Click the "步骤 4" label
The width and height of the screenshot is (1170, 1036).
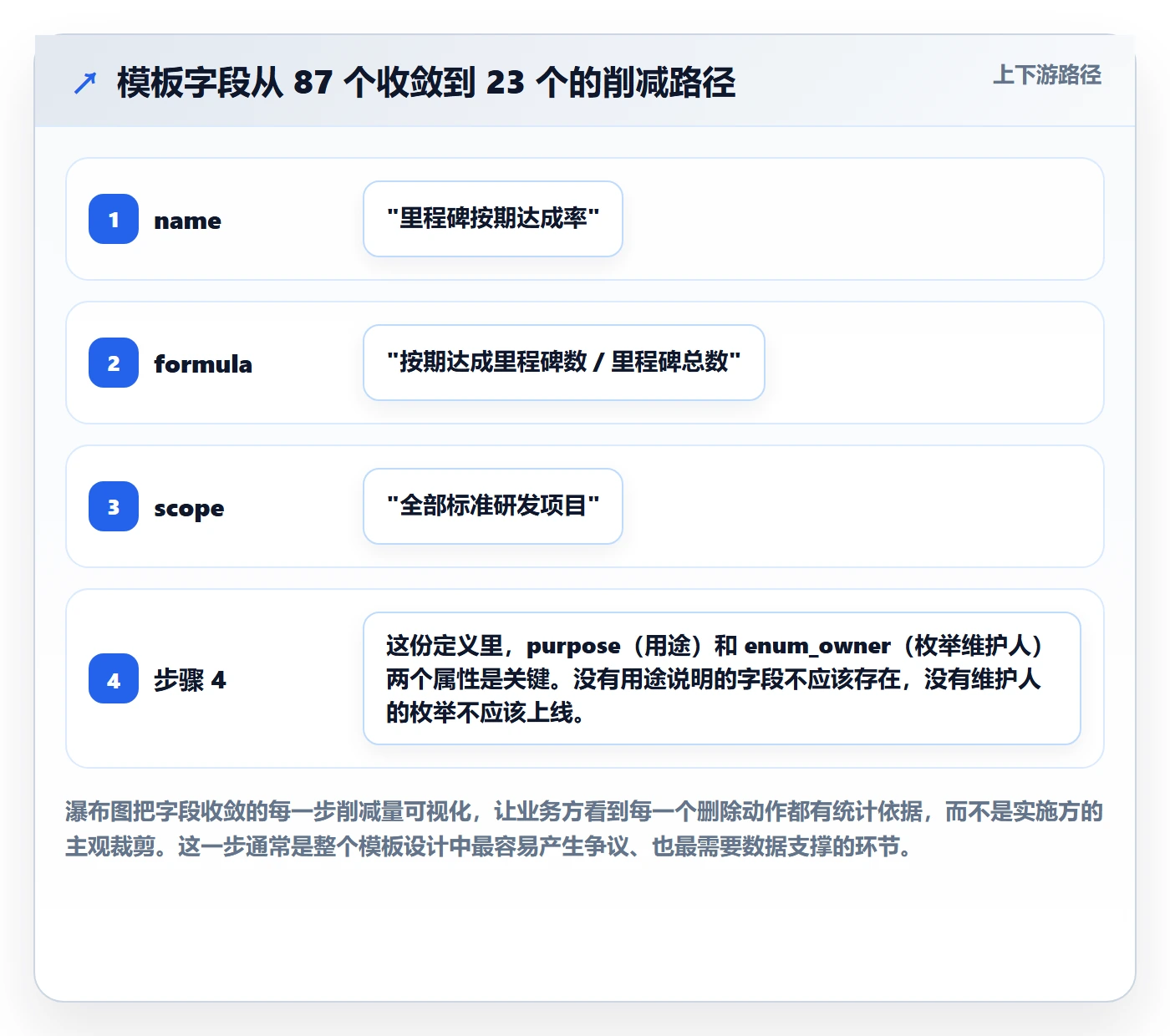[x=190, y=680]
